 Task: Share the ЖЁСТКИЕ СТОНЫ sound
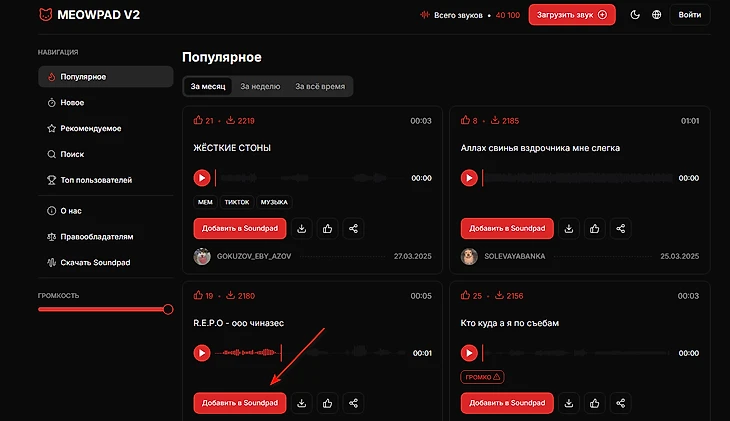(x=354, y=229)
